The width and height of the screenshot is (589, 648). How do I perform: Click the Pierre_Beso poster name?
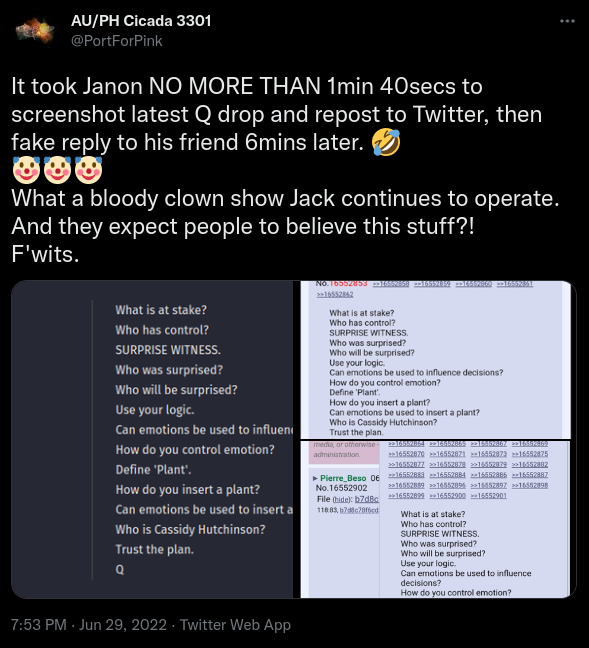click(343, 478)
